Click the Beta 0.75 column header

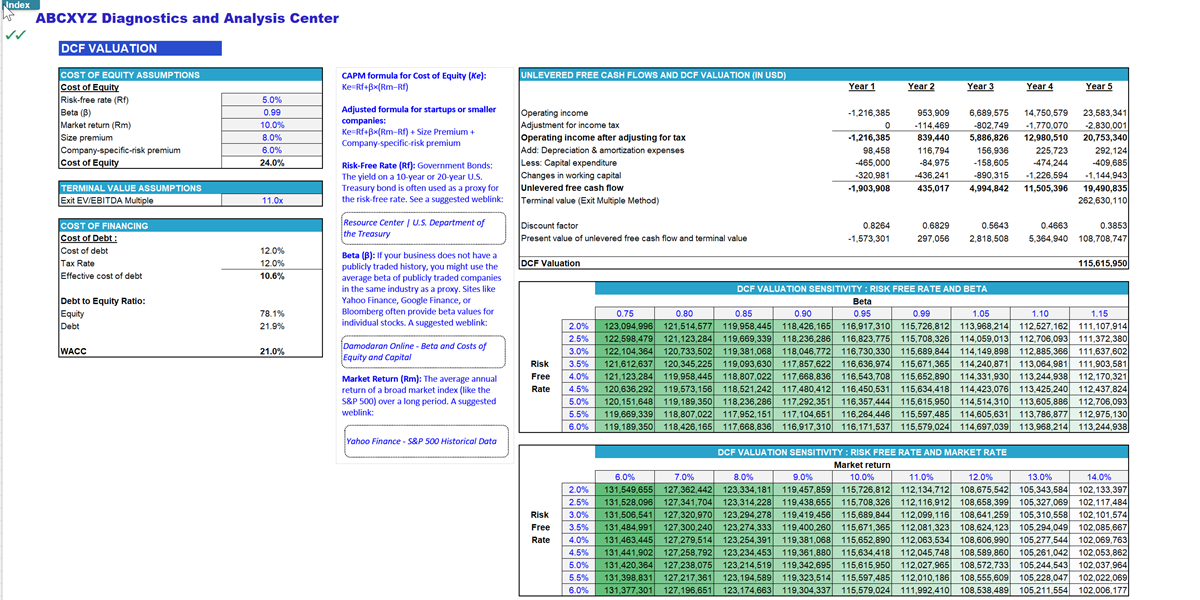click(625, 314)
